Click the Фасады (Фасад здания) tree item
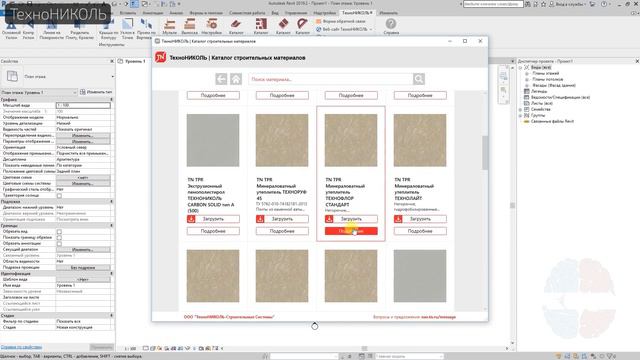The width and height of the screenshot is (640, 360). click(554, 85)
